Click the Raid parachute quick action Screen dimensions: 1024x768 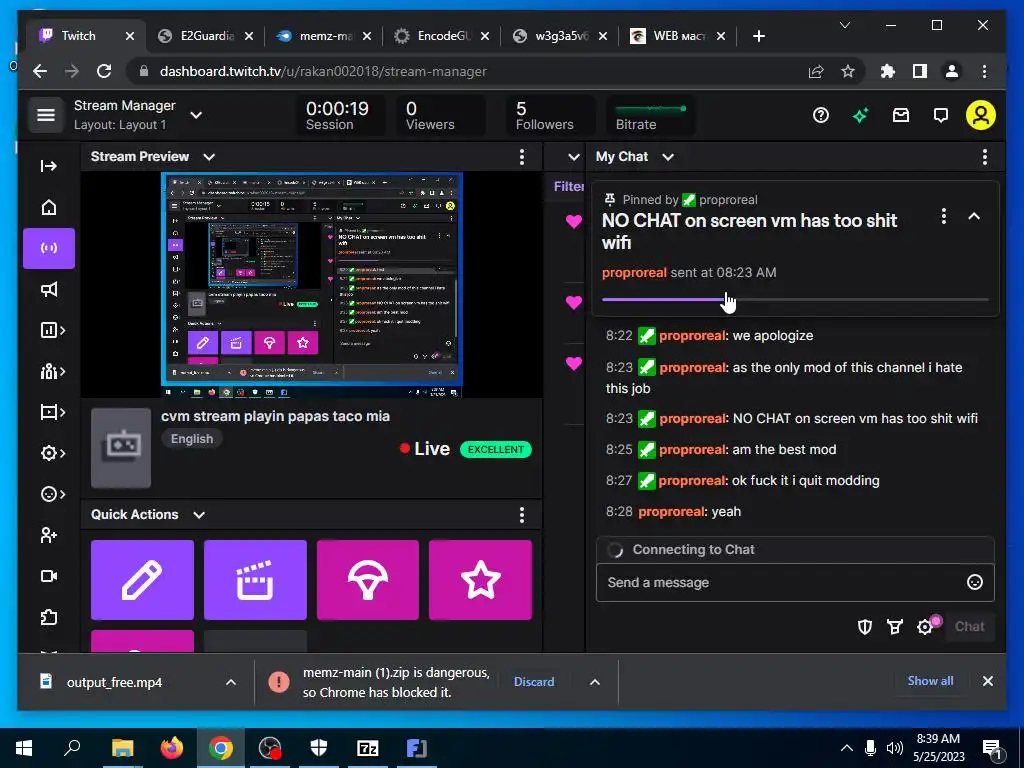[368, 580]
